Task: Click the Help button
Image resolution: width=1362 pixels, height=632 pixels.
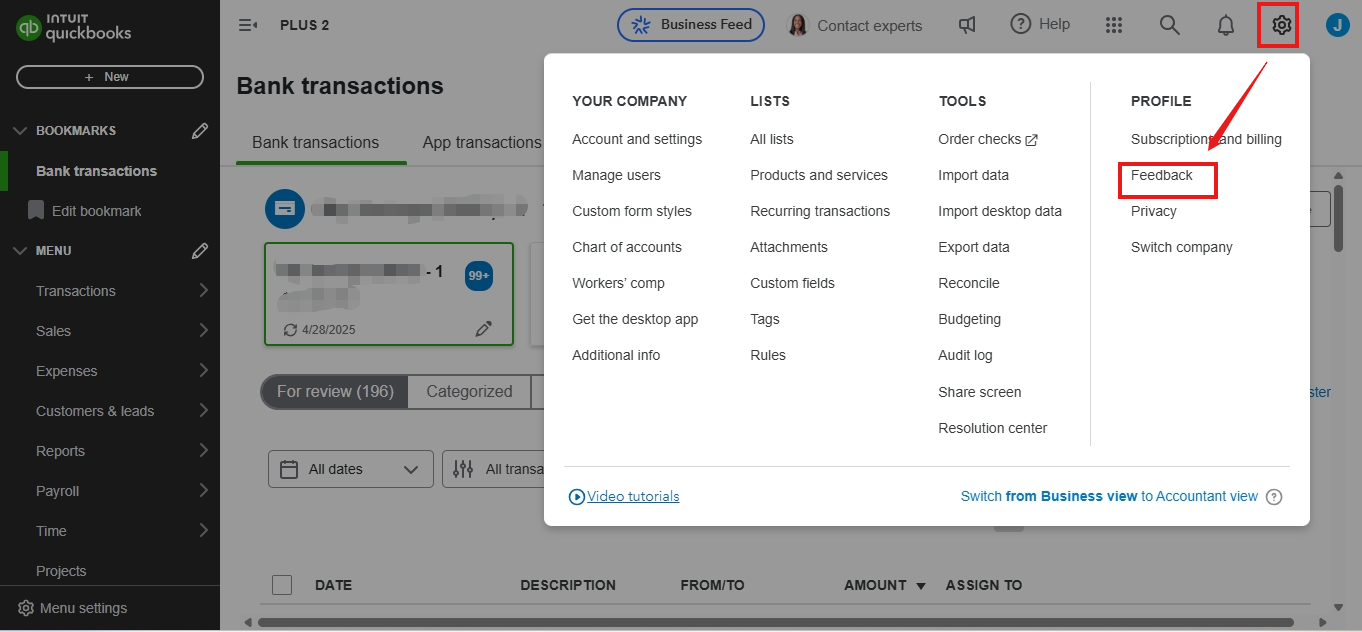Action: [1040, 24]
